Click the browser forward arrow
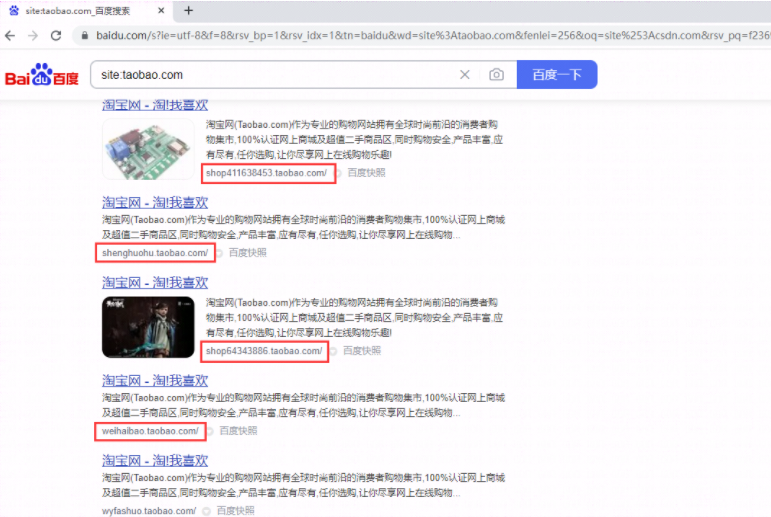The height and width of the screenshot is (517, 771). click(x=33, y=35)
